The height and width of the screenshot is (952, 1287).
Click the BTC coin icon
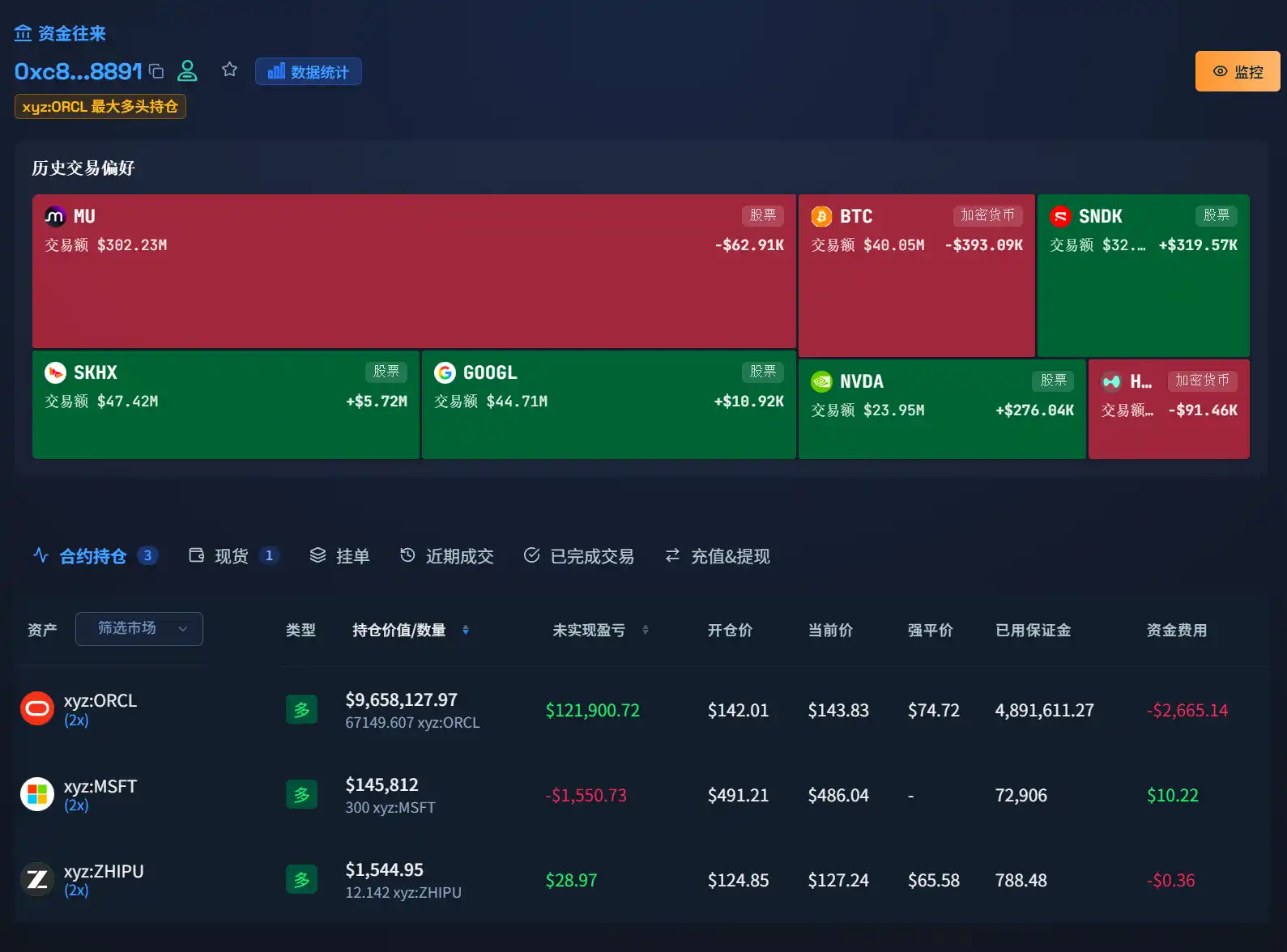coord(821,216)
